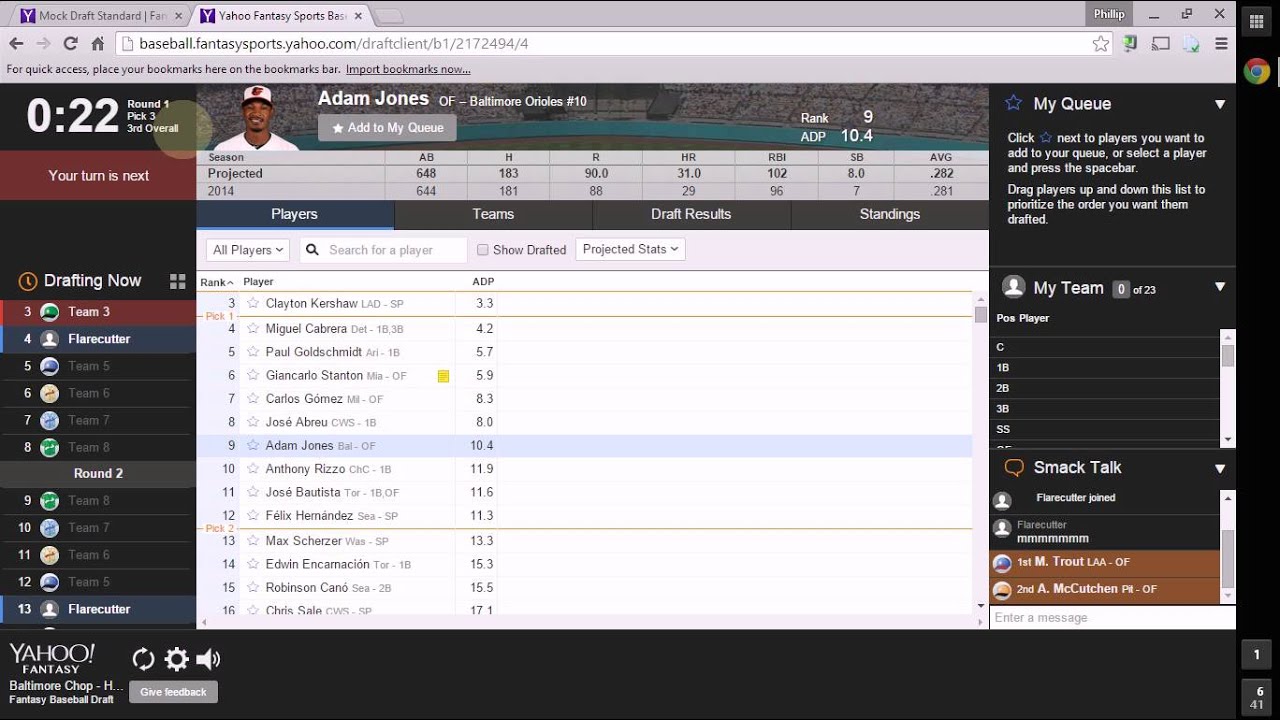Select Flarecutter pick 4 in draft order
Image resolution: width=1280 pixels, height=720 pixels.
[x=98, y=339]
